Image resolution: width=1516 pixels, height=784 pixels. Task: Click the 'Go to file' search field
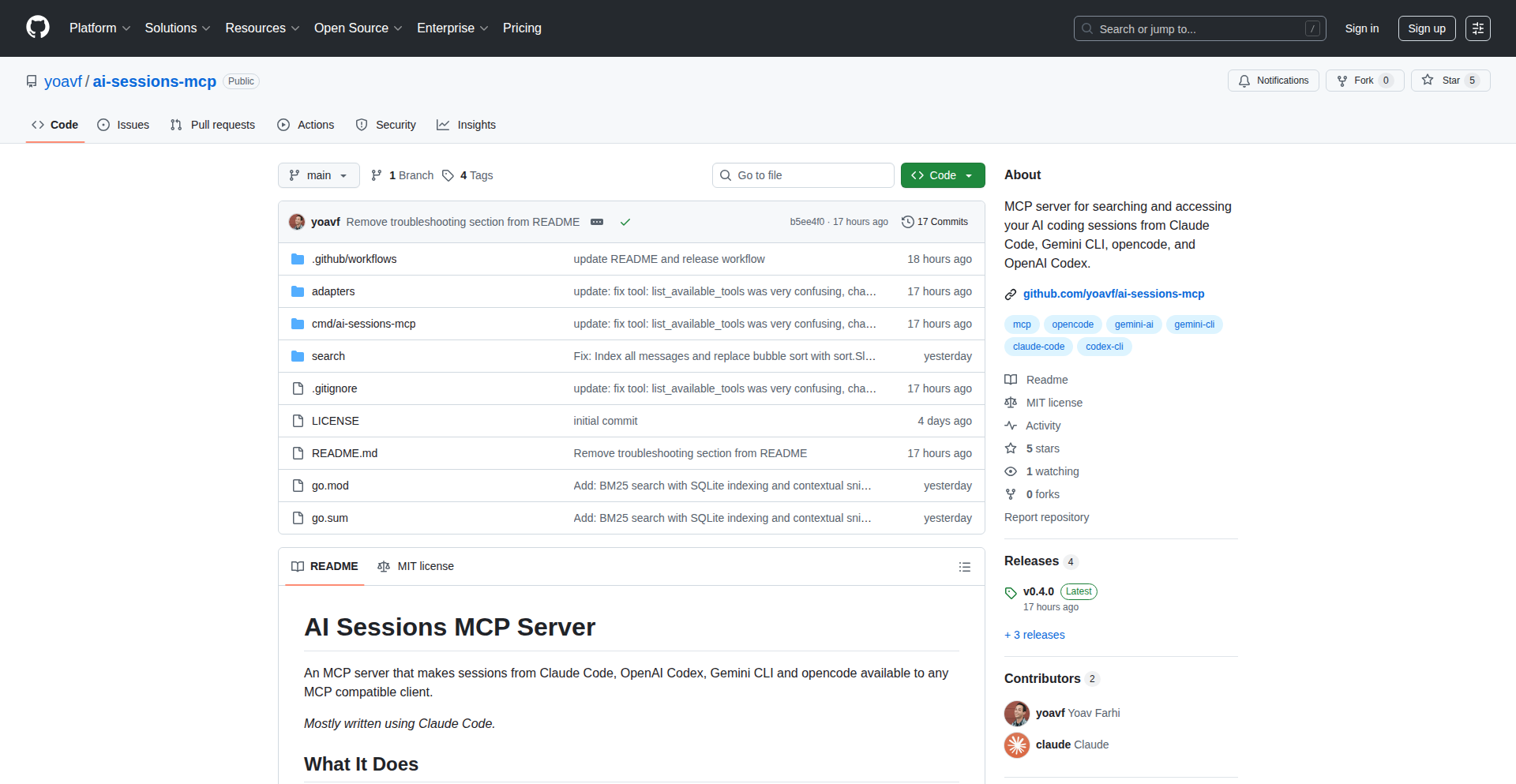click(x=803, y=175)
